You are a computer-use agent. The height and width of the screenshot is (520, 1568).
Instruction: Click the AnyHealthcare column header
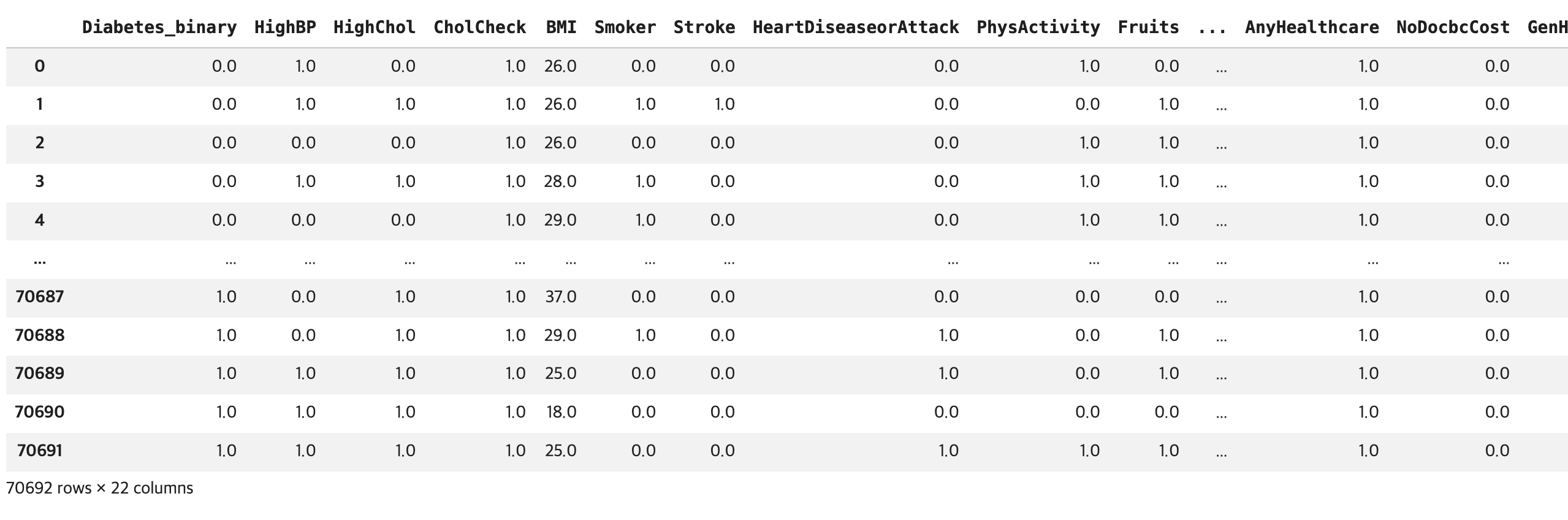pyautogui.click(x=1312, y=28)
